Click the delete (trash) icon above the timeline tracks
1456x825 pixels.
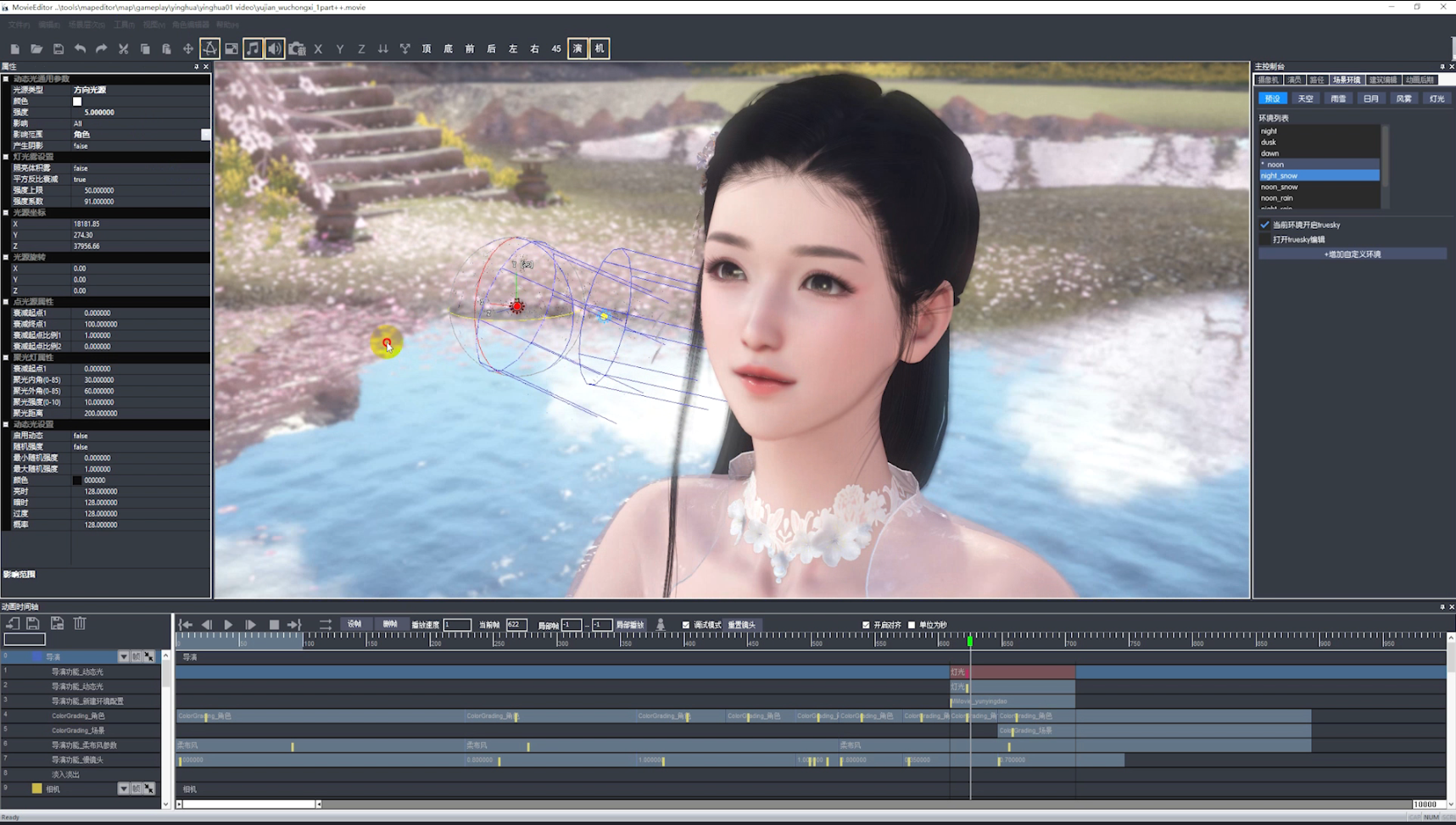[x=79, y=623]
